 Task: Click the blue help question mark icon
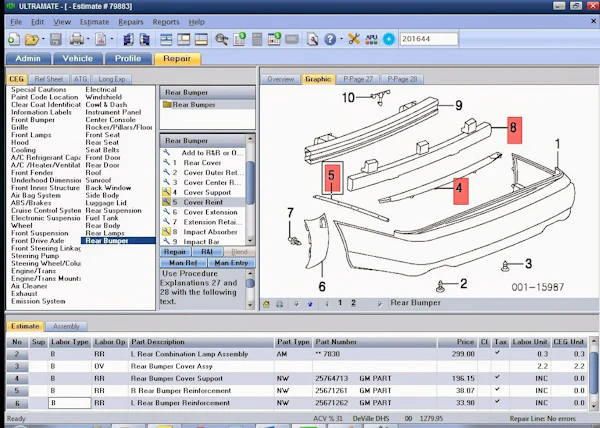330,39
